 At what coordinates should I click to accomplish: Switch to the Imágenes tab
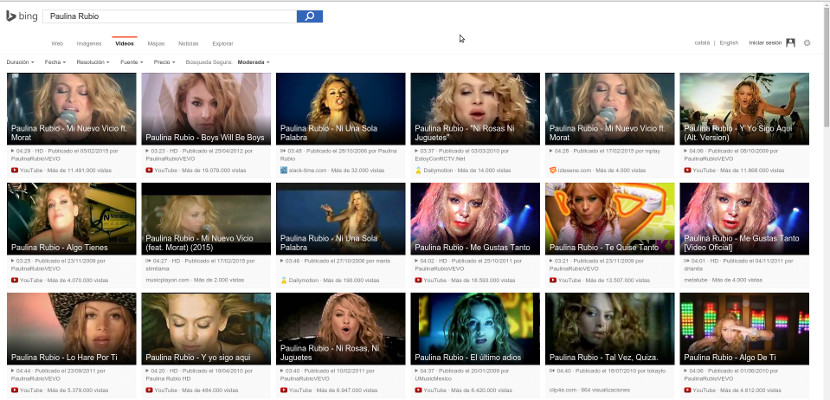click(89, 43)
